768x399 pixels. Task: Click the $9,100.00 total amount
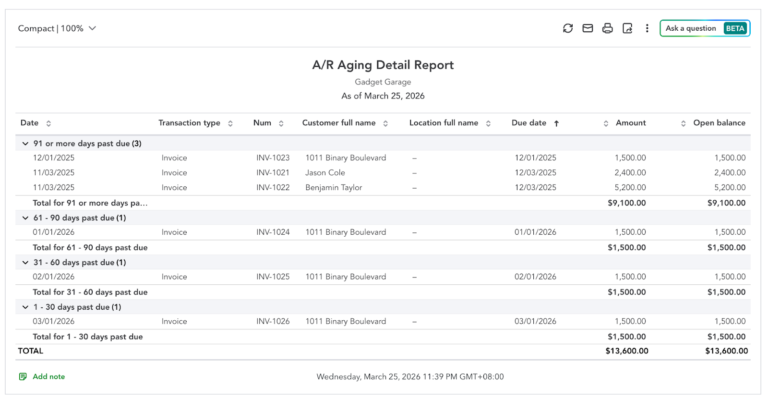point(626,203)
